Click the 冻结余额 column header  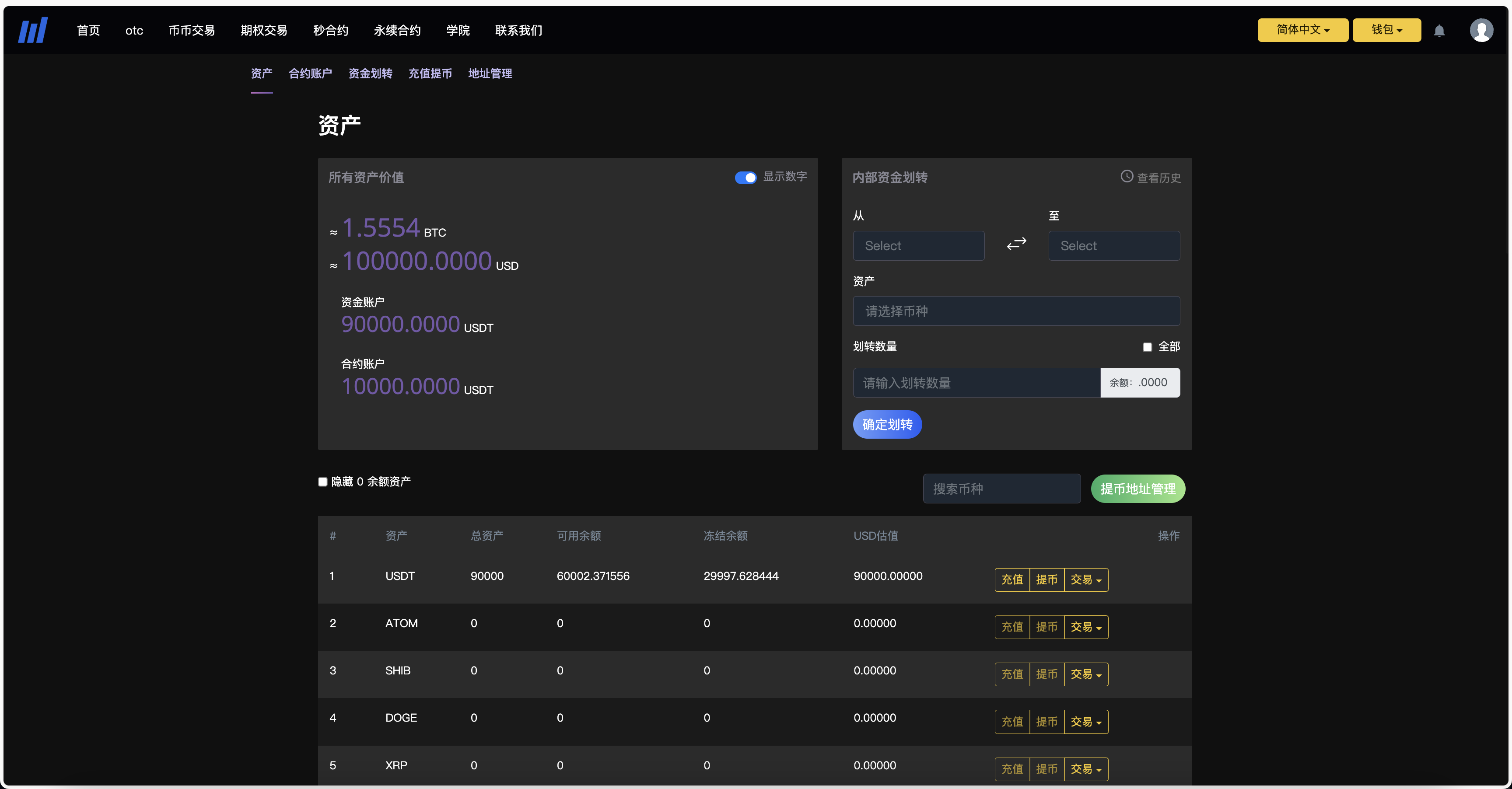tap(725, 536)
